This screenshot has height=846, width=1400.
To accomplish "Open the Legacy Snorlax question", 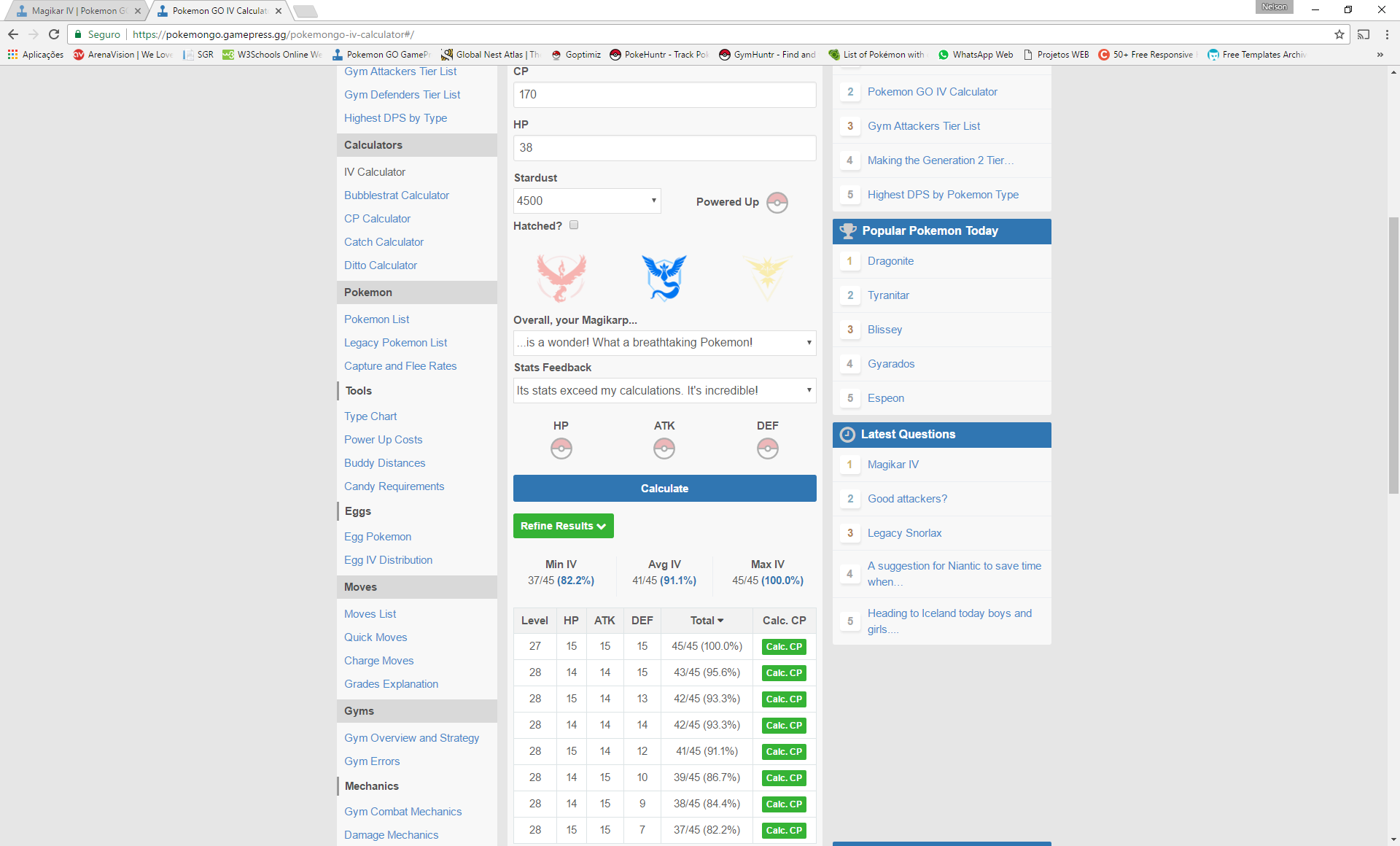I will click(x=904, y=533).
